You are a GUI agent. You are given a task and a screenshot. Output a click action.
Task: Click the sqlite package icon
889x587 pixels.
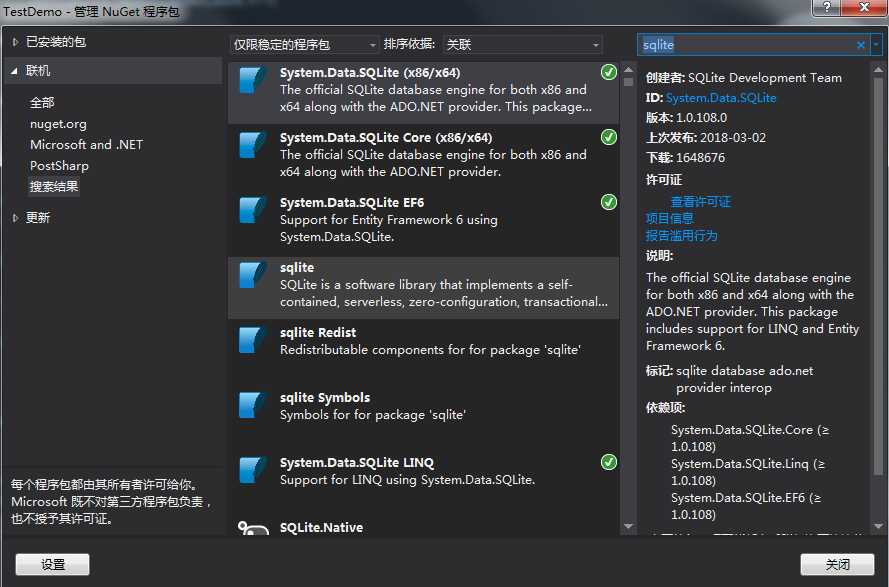tap(252, 275)
